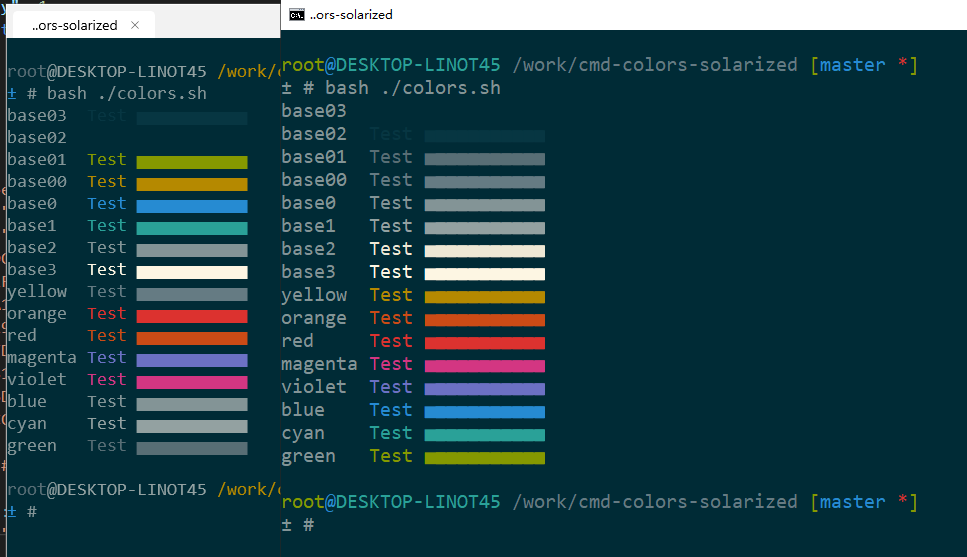The height and width of the screenshot is (557, 967).
Task: Click the bottom '± #' prompt in right window
Action: [298, 525]
